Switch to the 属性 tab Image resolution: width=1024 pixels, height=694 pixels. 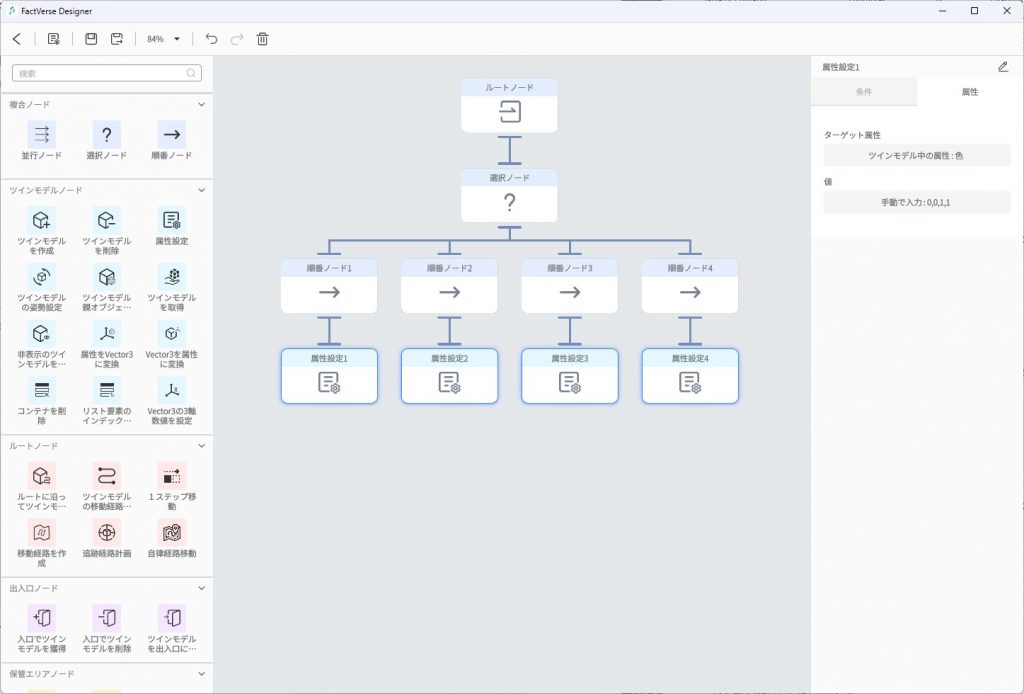969,91
